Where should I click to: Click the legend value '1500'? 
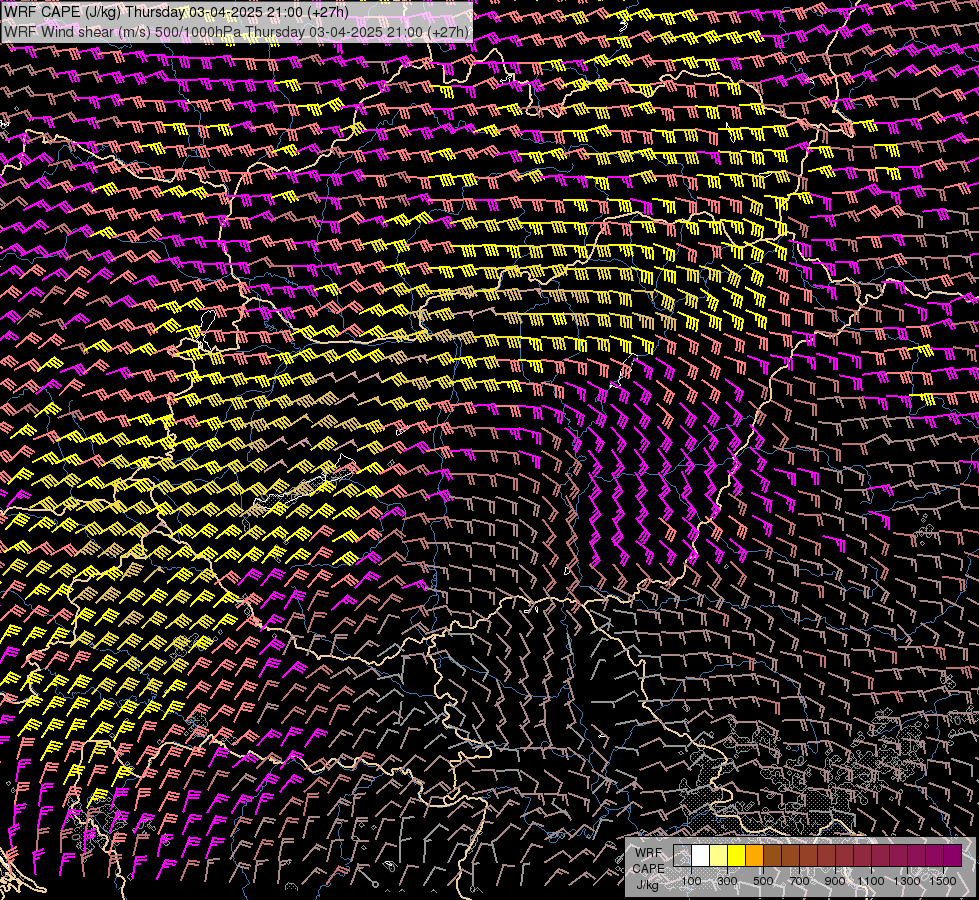click(x=943, y=881)
